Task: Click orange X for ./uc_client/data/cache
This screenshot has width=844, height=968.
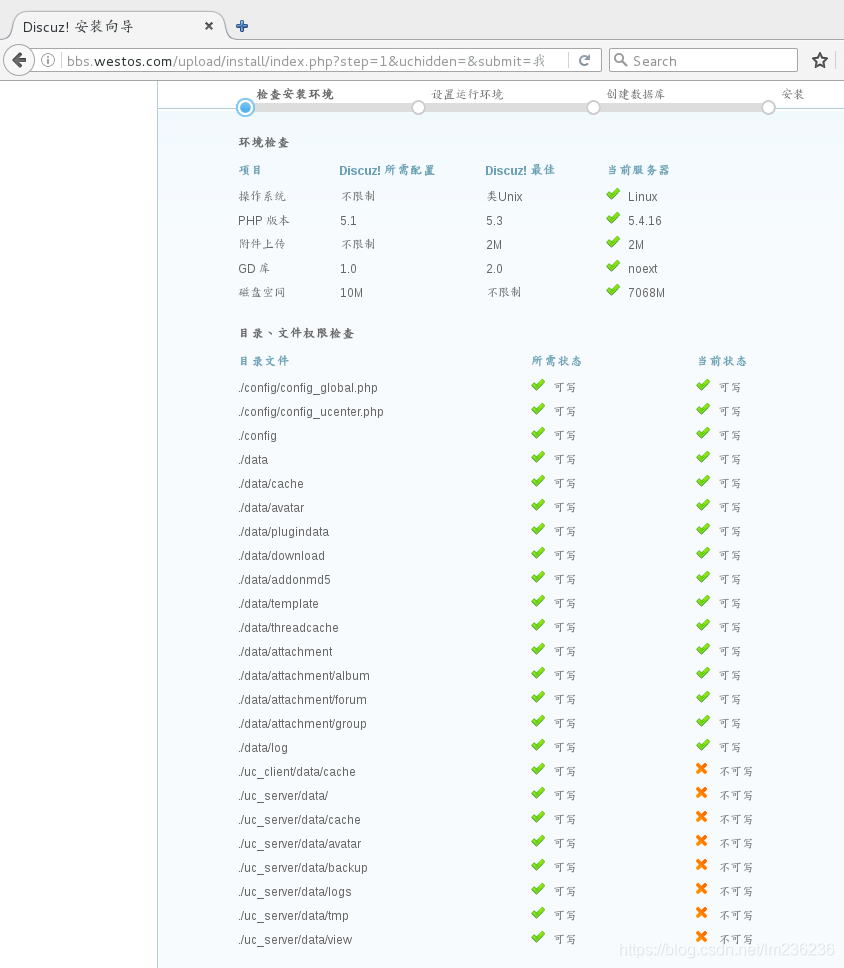Action: [701, 769]
